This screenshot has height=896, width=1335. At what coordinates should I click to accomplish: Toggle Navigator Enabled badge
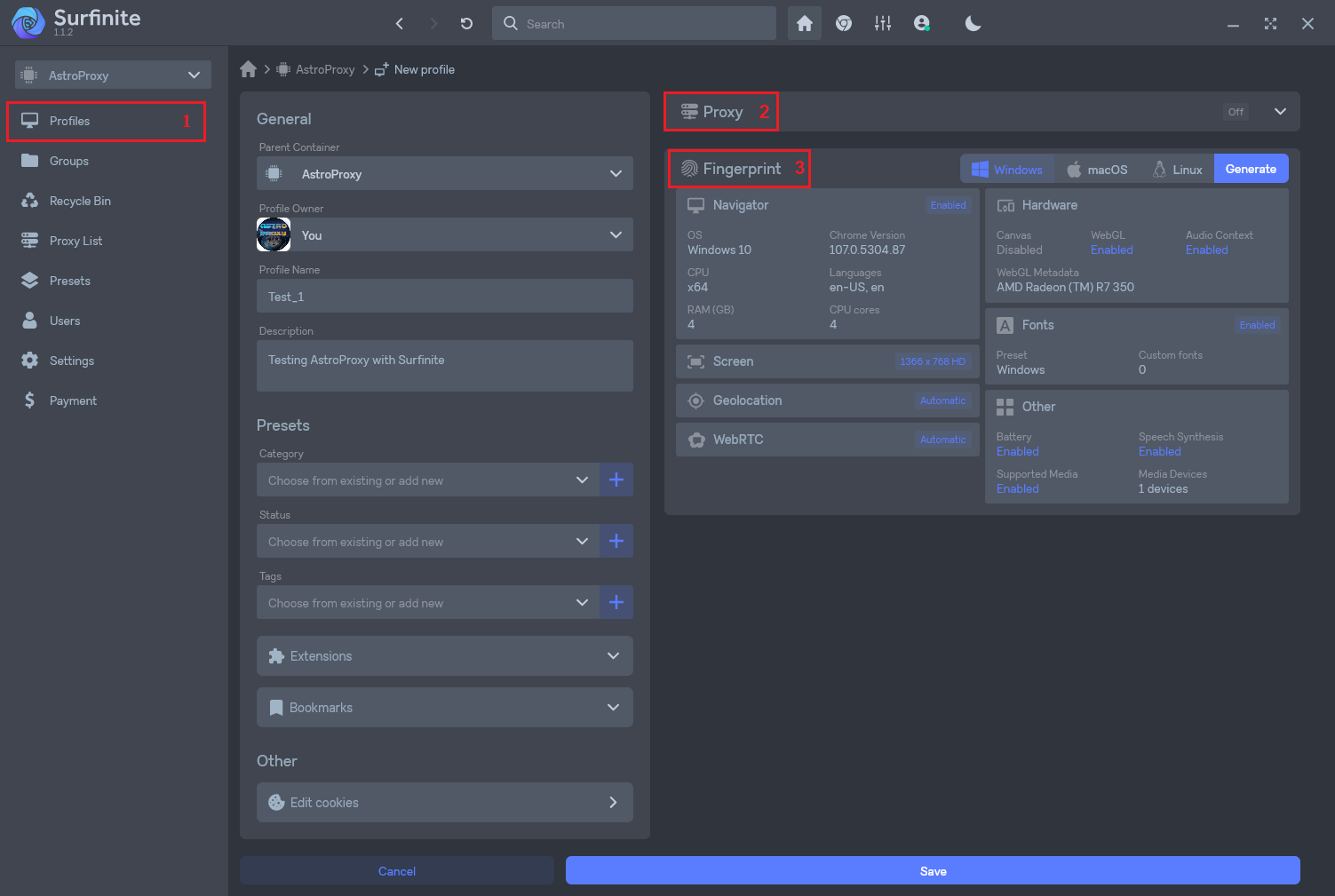pyautogui.click(x=949, y=205)
